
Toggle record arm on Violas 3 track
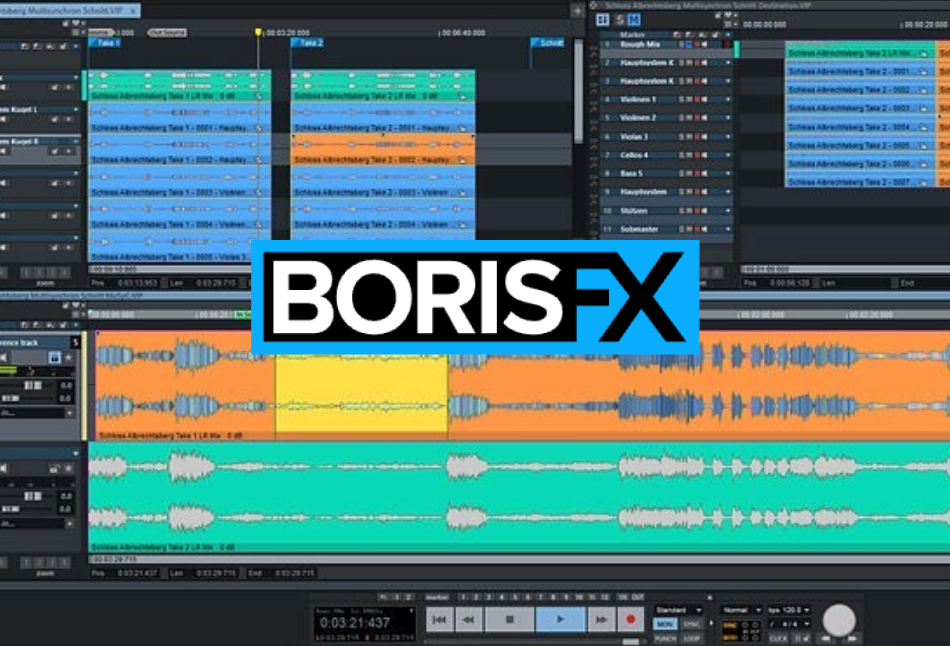(x=697, y=137)
